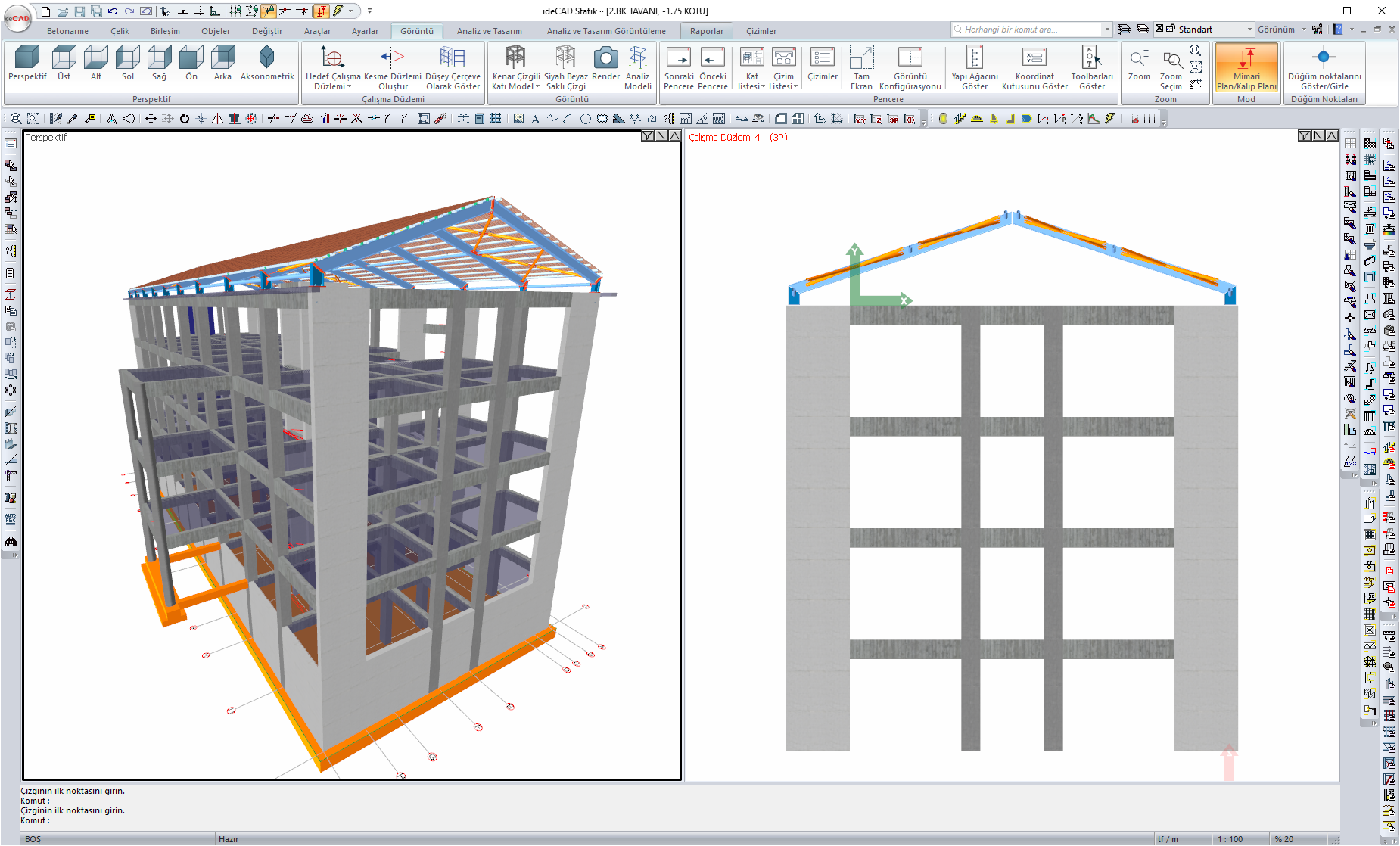
Task: Open the Analiz ve Tasarım tab
Action: click(489, 31)
